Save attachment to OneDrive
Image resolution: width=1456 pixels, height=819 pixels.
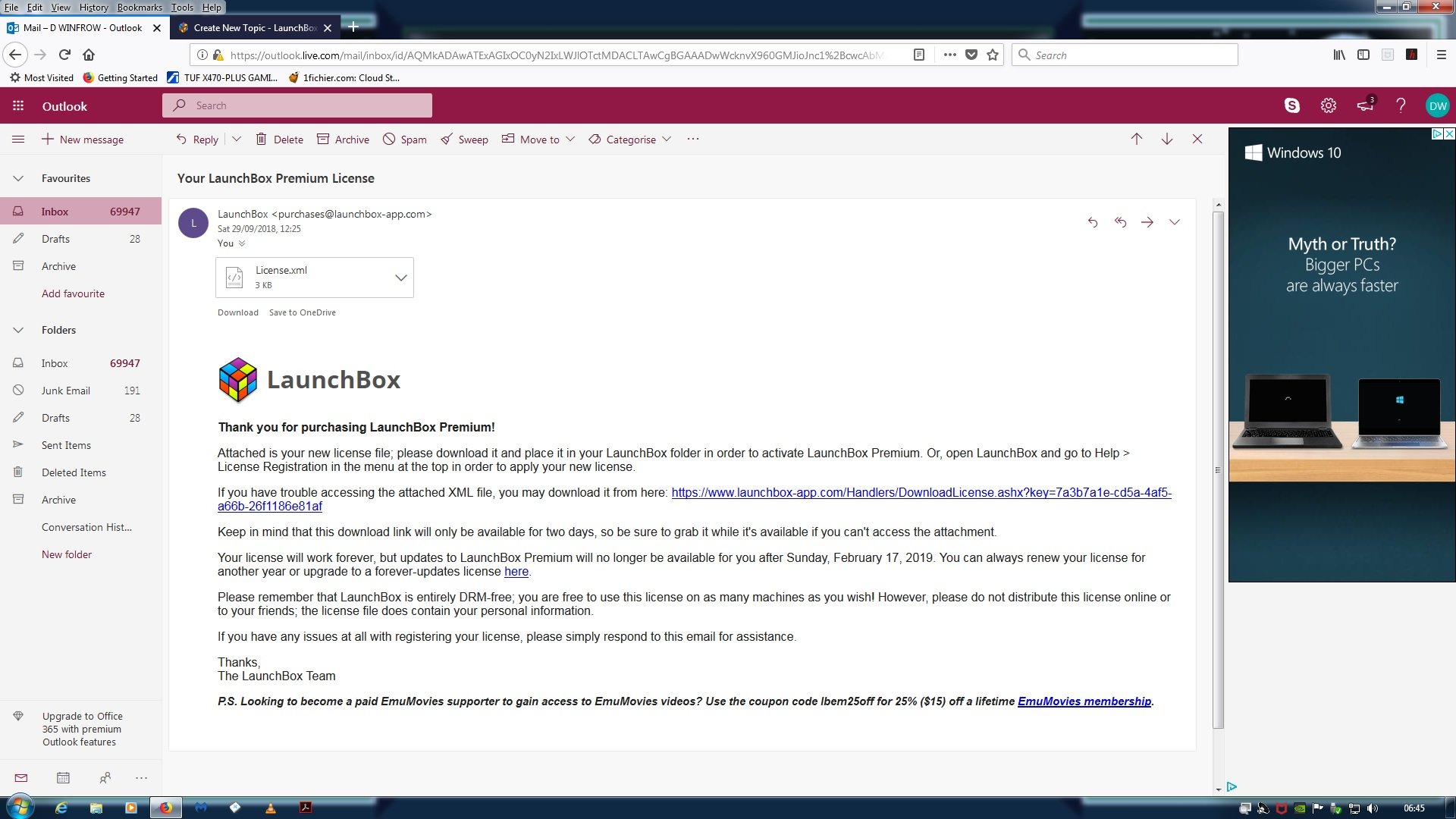(303, 312)
